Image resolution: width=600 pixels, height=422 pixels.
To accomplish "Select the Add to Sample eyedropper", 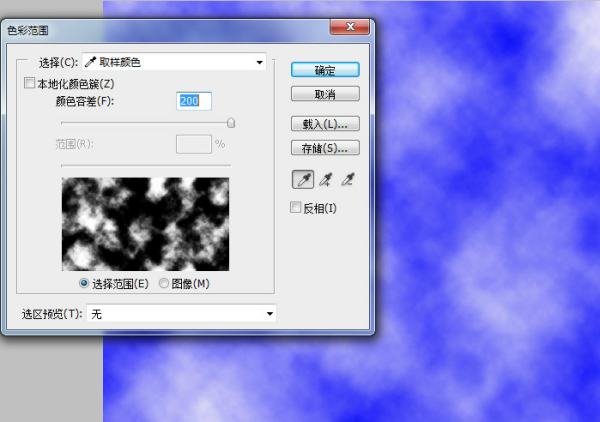I will pyautogui.click(x=326, y=179).
